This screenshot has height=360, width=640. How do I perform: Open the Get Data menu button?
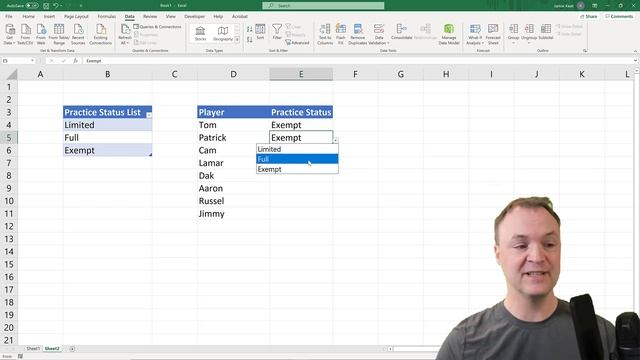point(9,34)
